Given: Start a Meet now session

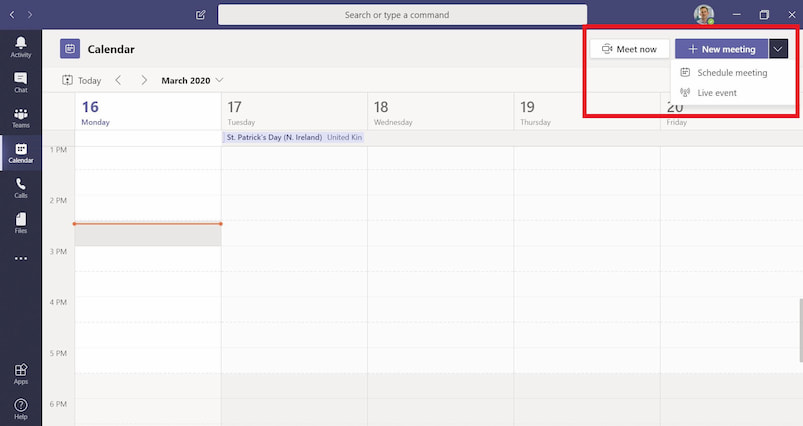Looking at the screenshot, I should coord(629,49).
